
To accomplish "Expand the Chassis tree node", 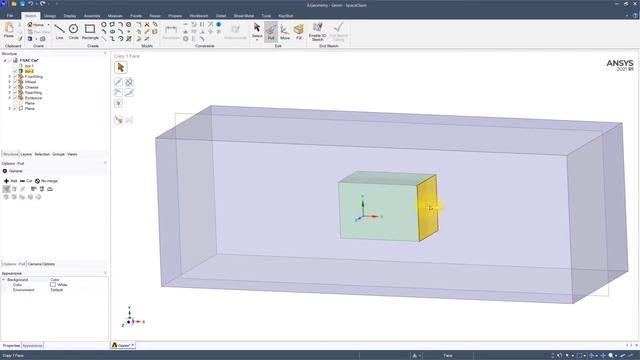I will click(x=10, y=87).
